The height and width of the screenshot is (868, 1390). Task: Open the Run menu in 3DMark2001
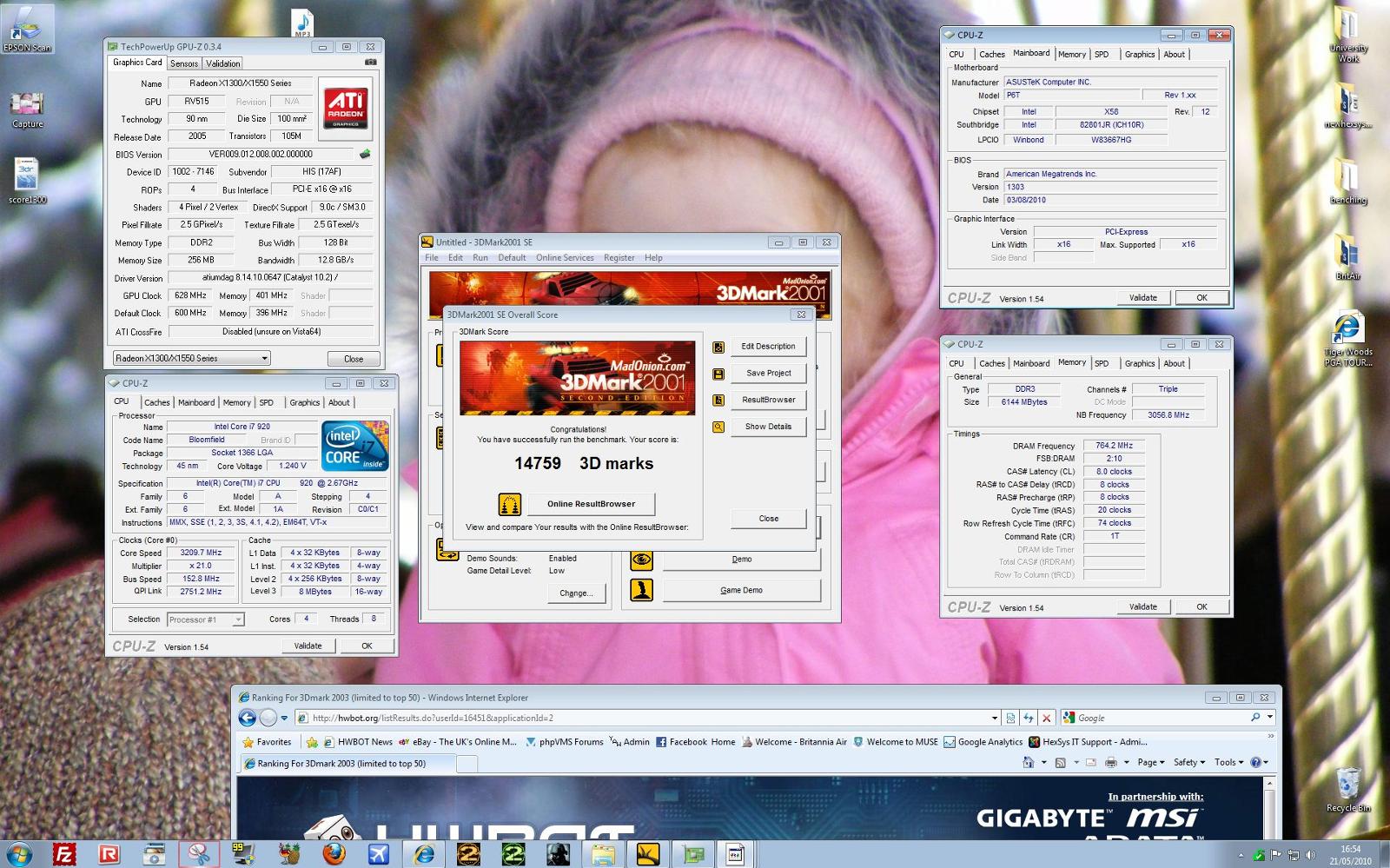click(x=480, y=257)
